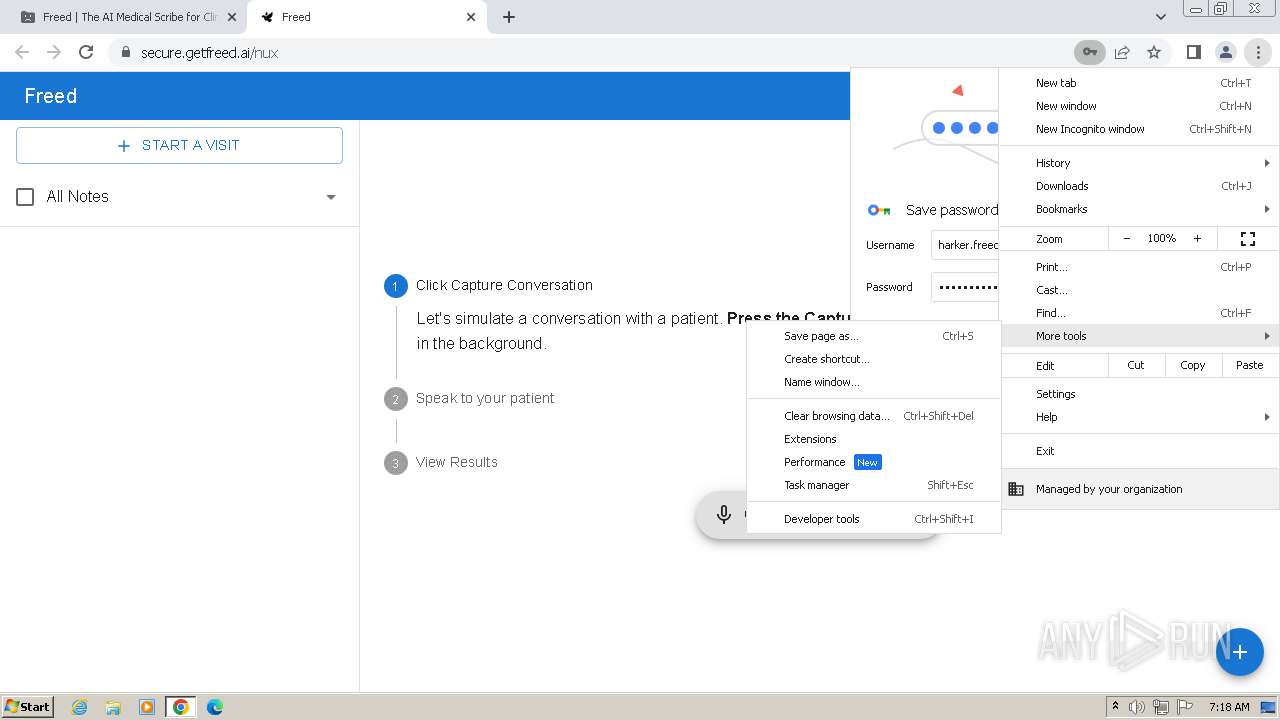Viewport: 1280px width, 720px height.
Task: Click the volume speaker tray icon
Action: click(x=1137, y=707)
